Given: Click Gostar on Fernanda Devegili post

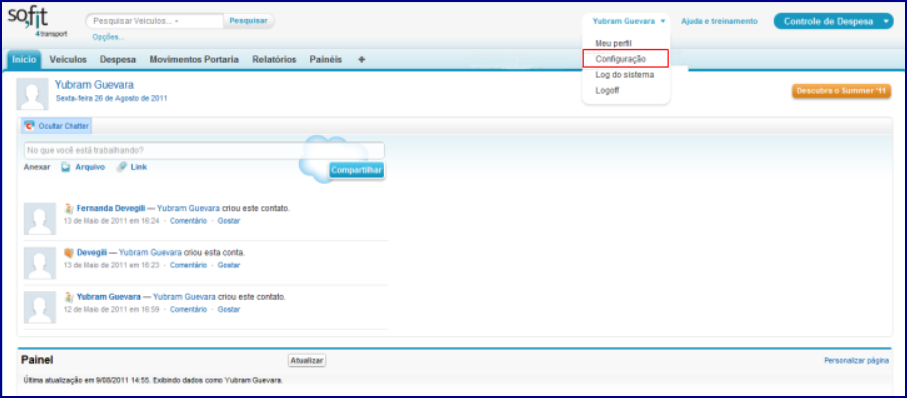Looking at the screenshot, I should [228, 221].
